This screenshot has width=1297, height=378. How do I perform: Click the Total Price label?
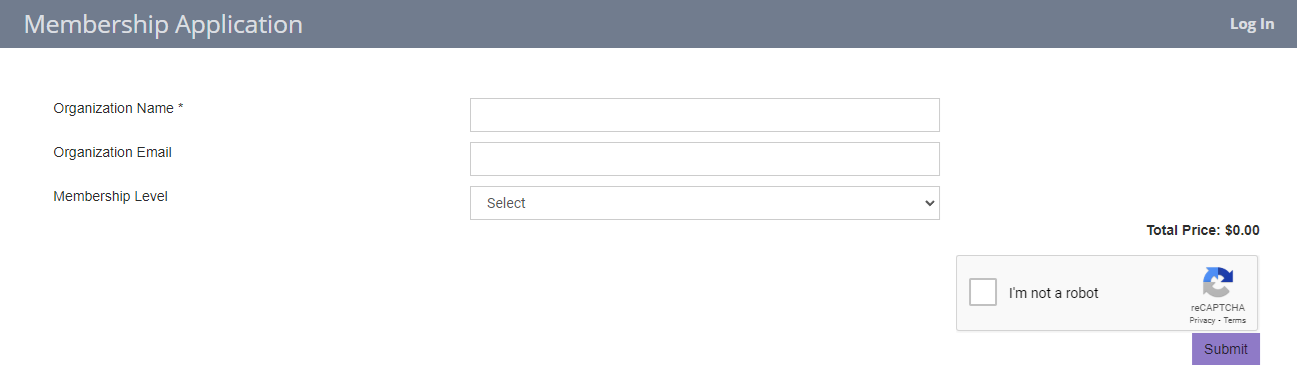pyautogui.click(x=1183, y=230)
